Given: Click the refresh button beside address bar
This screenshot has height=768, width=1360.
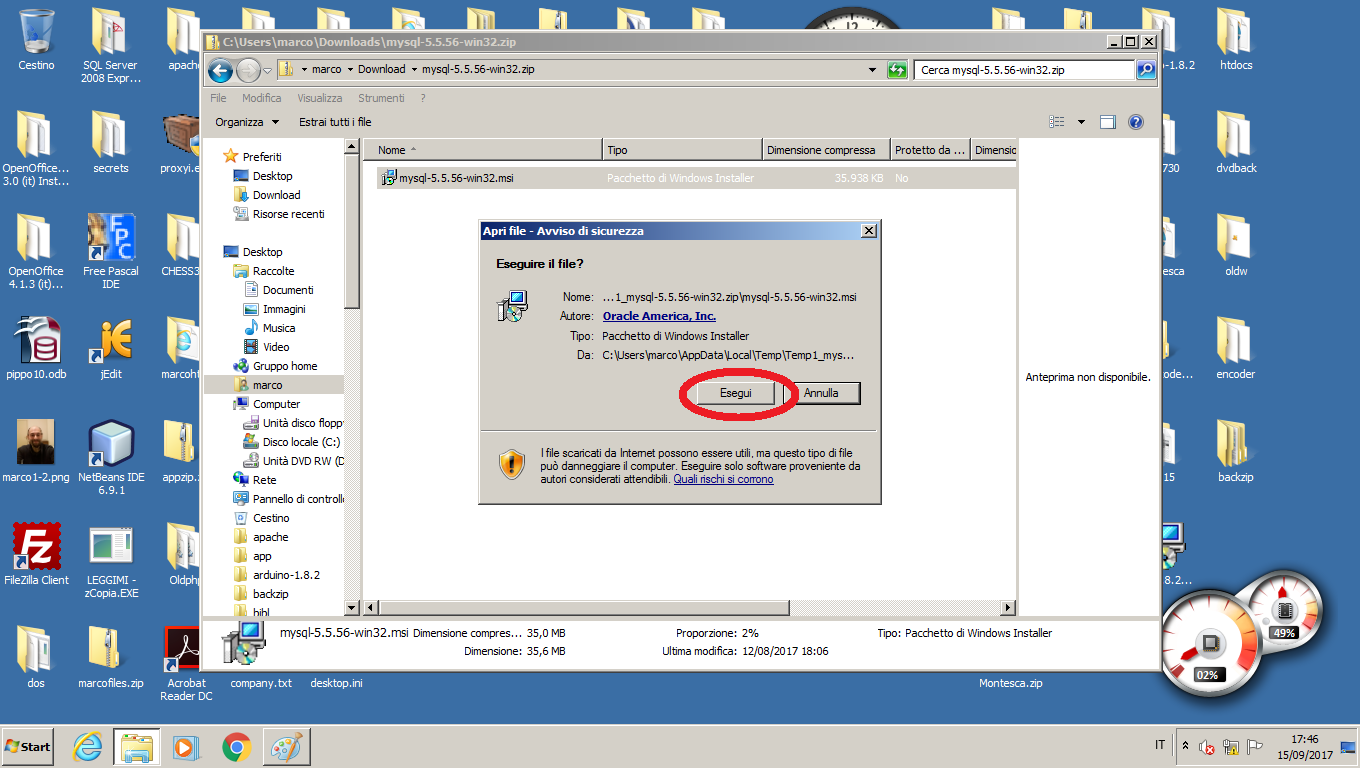Looking at the screenshot, I should (x=897, y=70).
